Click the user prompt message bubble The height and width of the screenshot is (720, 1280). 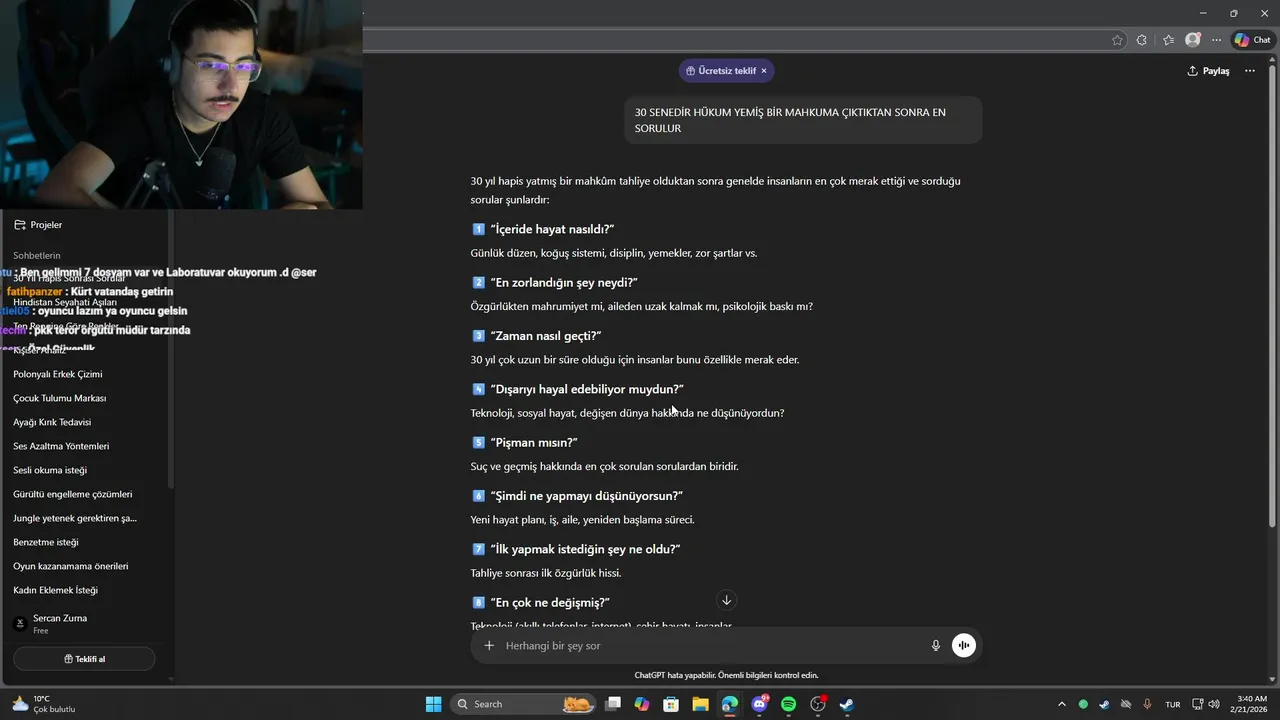(x=803, y=120)
